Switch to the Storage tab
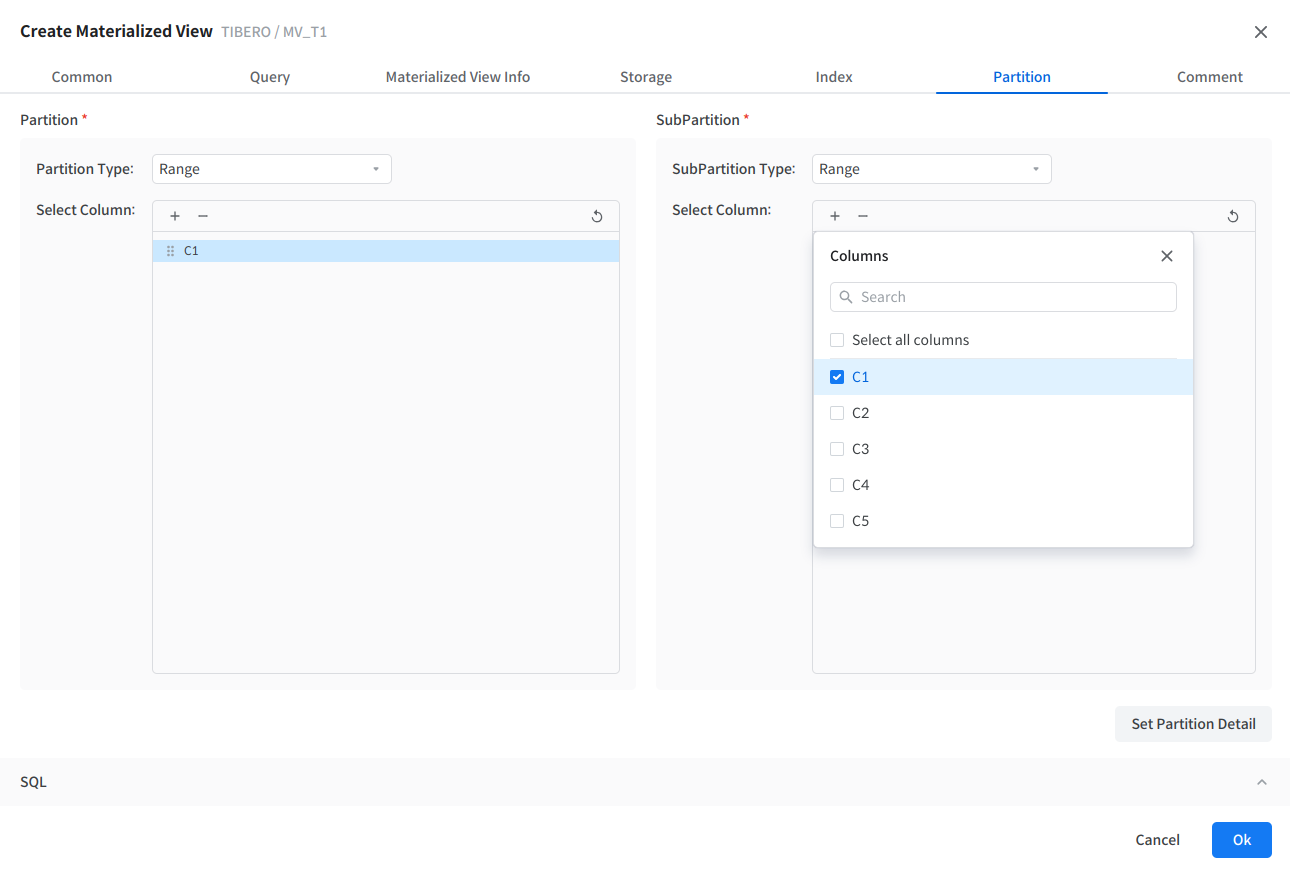 tap(646, 77)
